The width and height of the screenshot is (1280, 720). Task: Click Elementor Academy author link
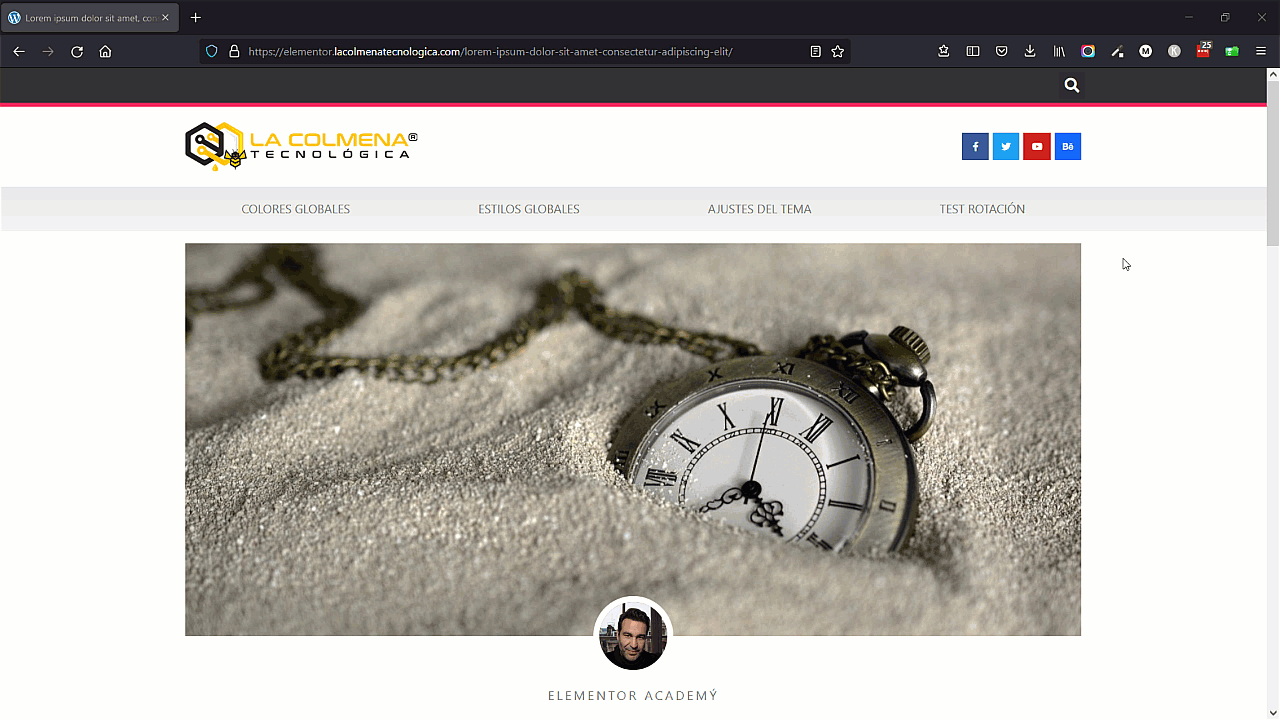tap(632, 696)
